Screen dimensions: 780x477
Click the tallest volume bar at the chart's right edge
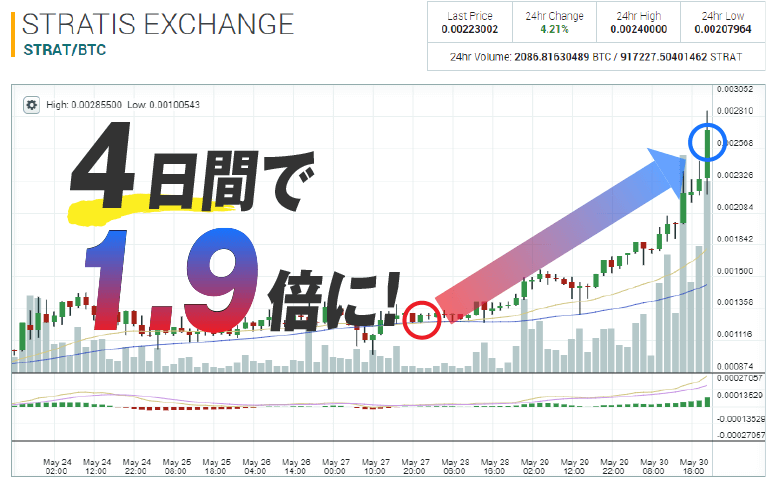coord(707,276)
